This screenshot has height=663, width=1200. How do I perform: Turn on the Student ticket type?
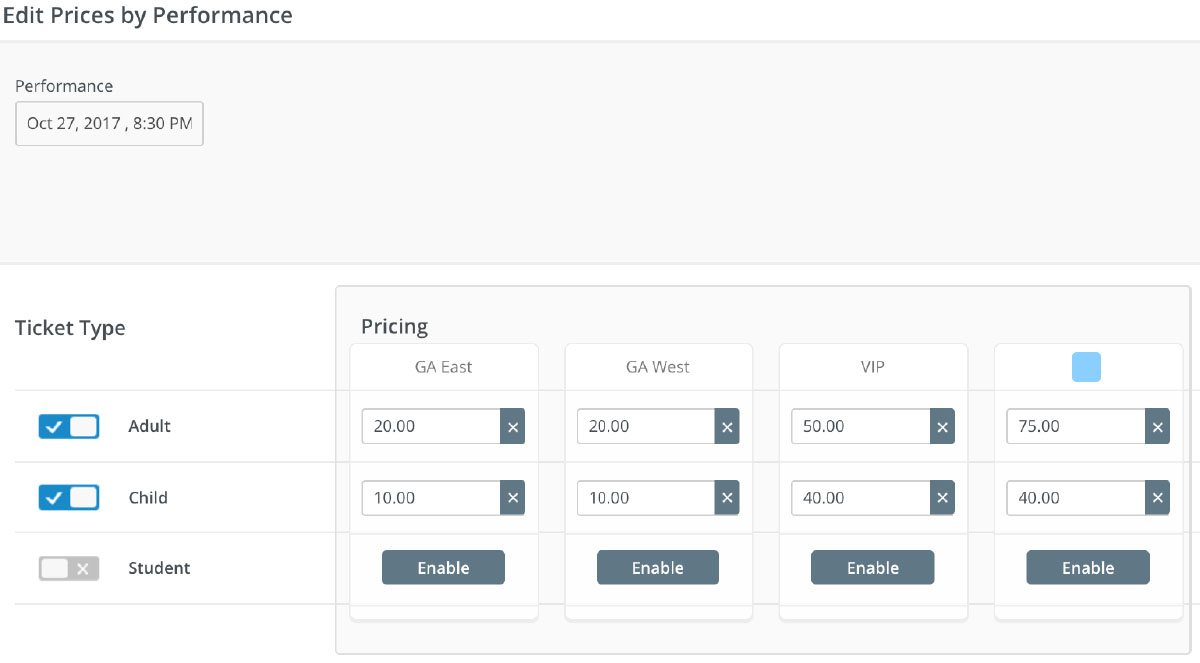click(x=69, y=568)
